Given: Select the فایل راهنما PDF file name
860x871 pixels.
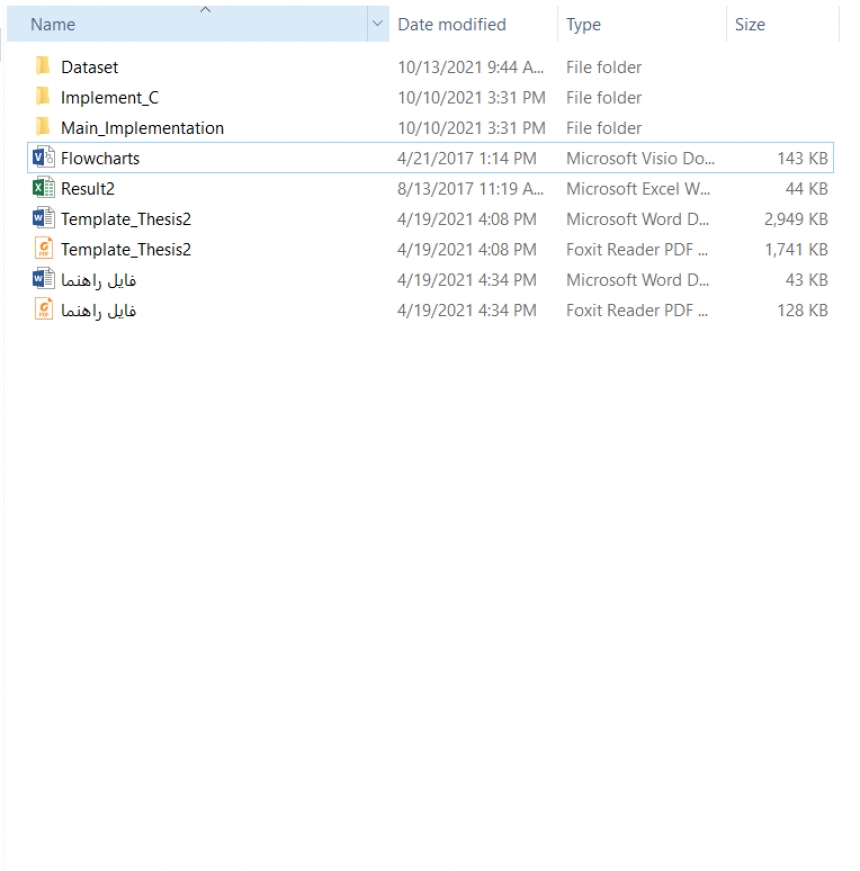Looking at the screenshot, I should [x=98, y=310].
